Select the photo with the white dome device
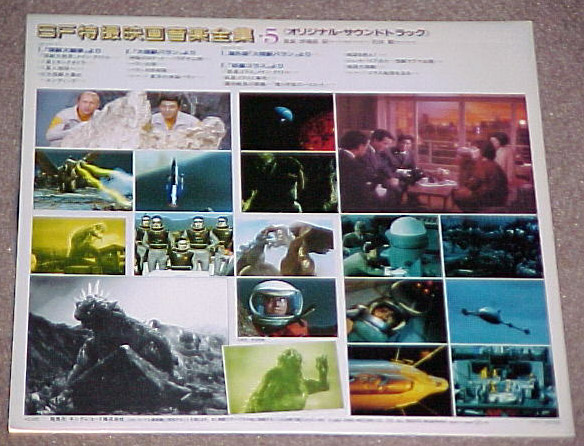This screenshot has width=584, height=446. click(391, 246)
